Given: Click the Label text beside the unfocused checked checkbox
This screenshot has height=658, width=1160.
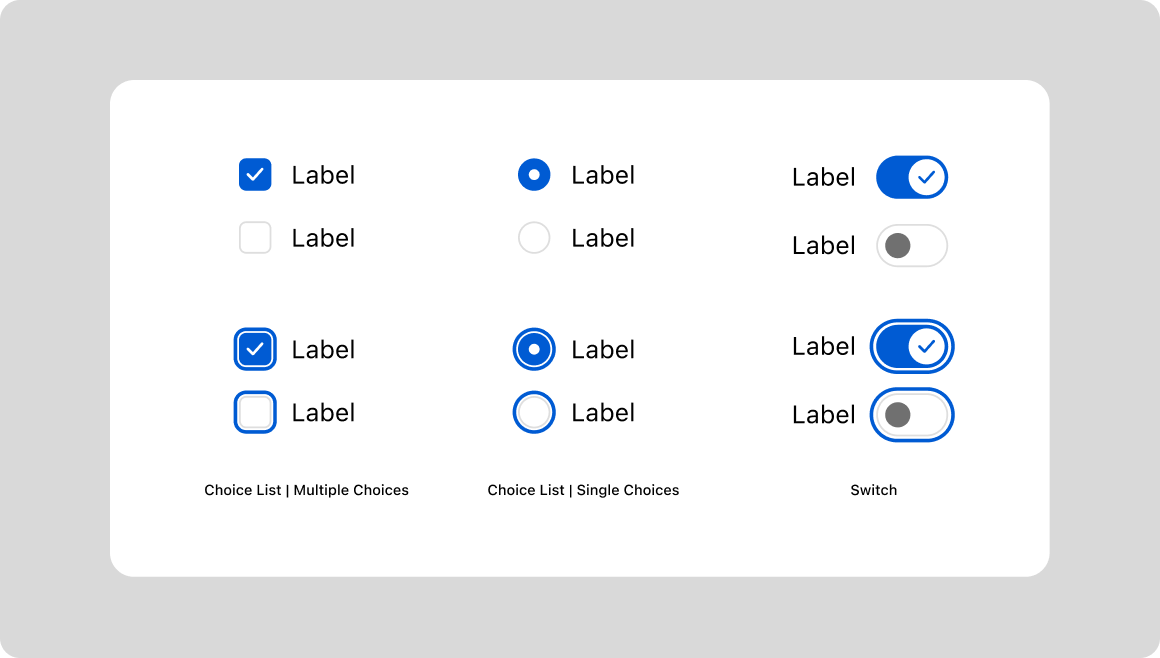Looking at the screenshot, I should (323, 175).
